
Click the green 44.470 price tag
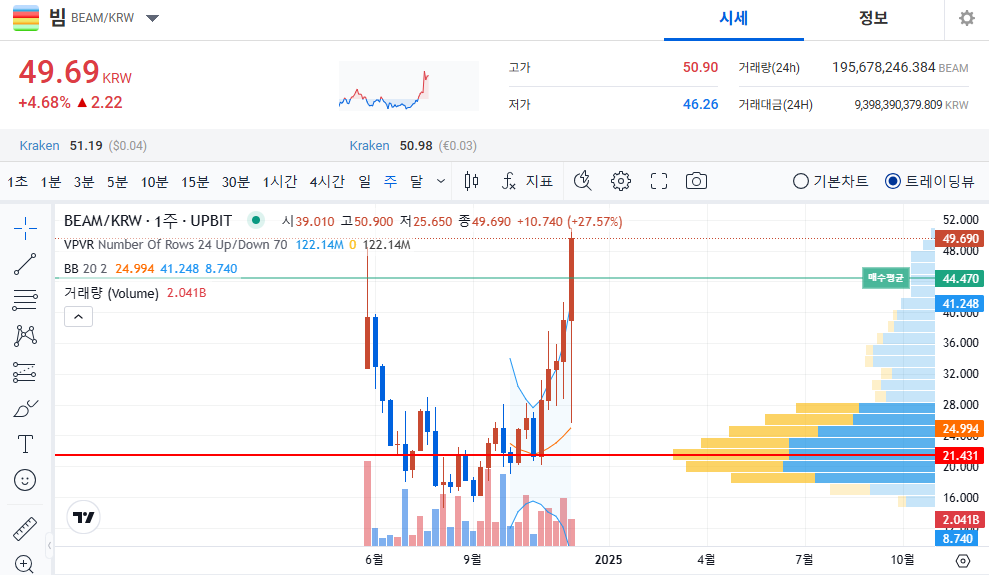(959, 279)
